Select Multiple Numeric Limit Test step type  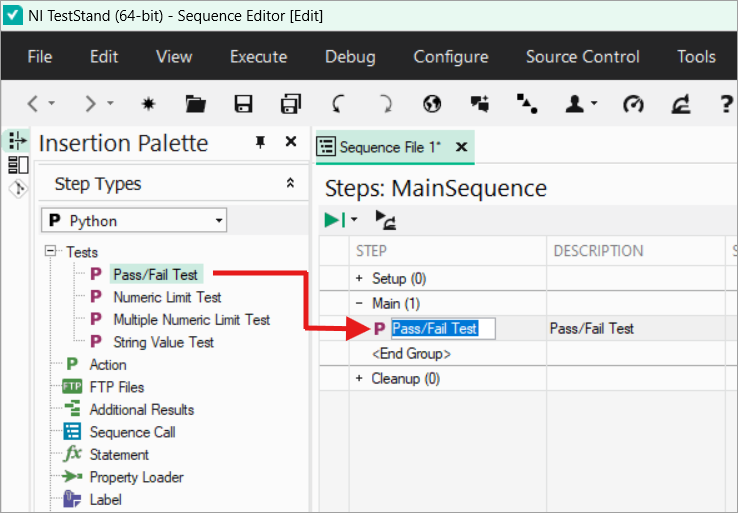click(192, 320)
